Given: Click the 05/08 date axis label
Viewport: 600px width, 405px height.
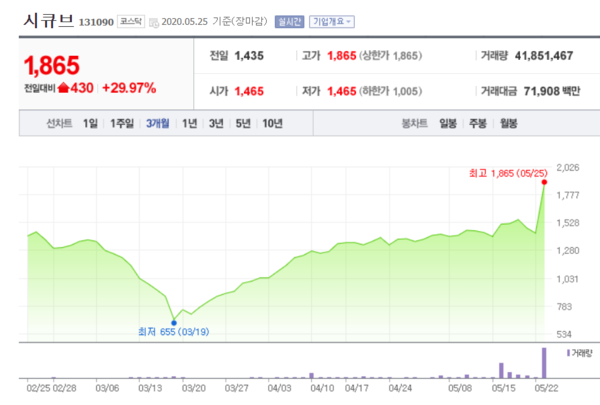Looking at the screenshot, I should tap(460, 388).
